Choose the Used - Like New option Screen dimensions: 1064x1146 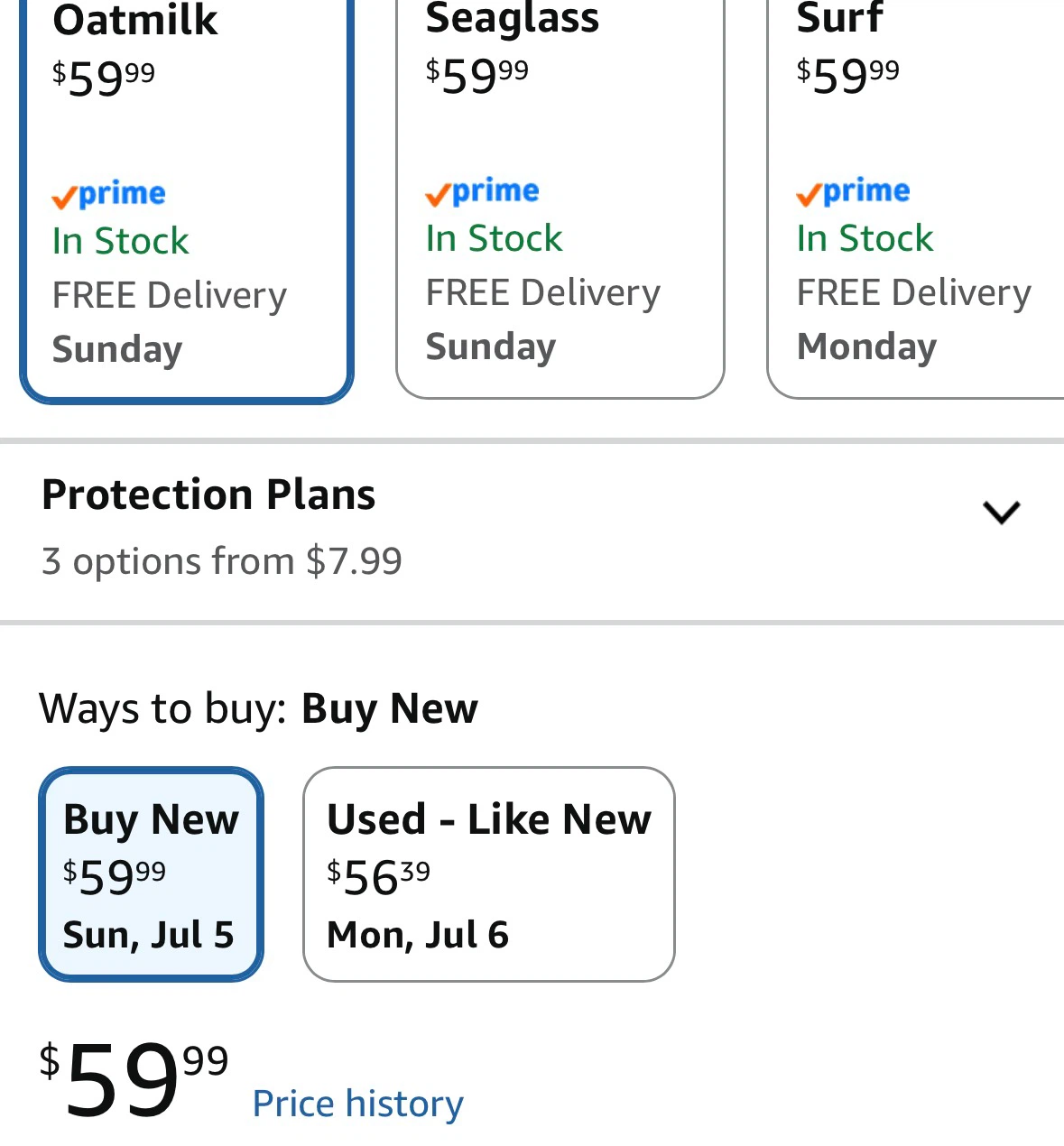point(489,874)
